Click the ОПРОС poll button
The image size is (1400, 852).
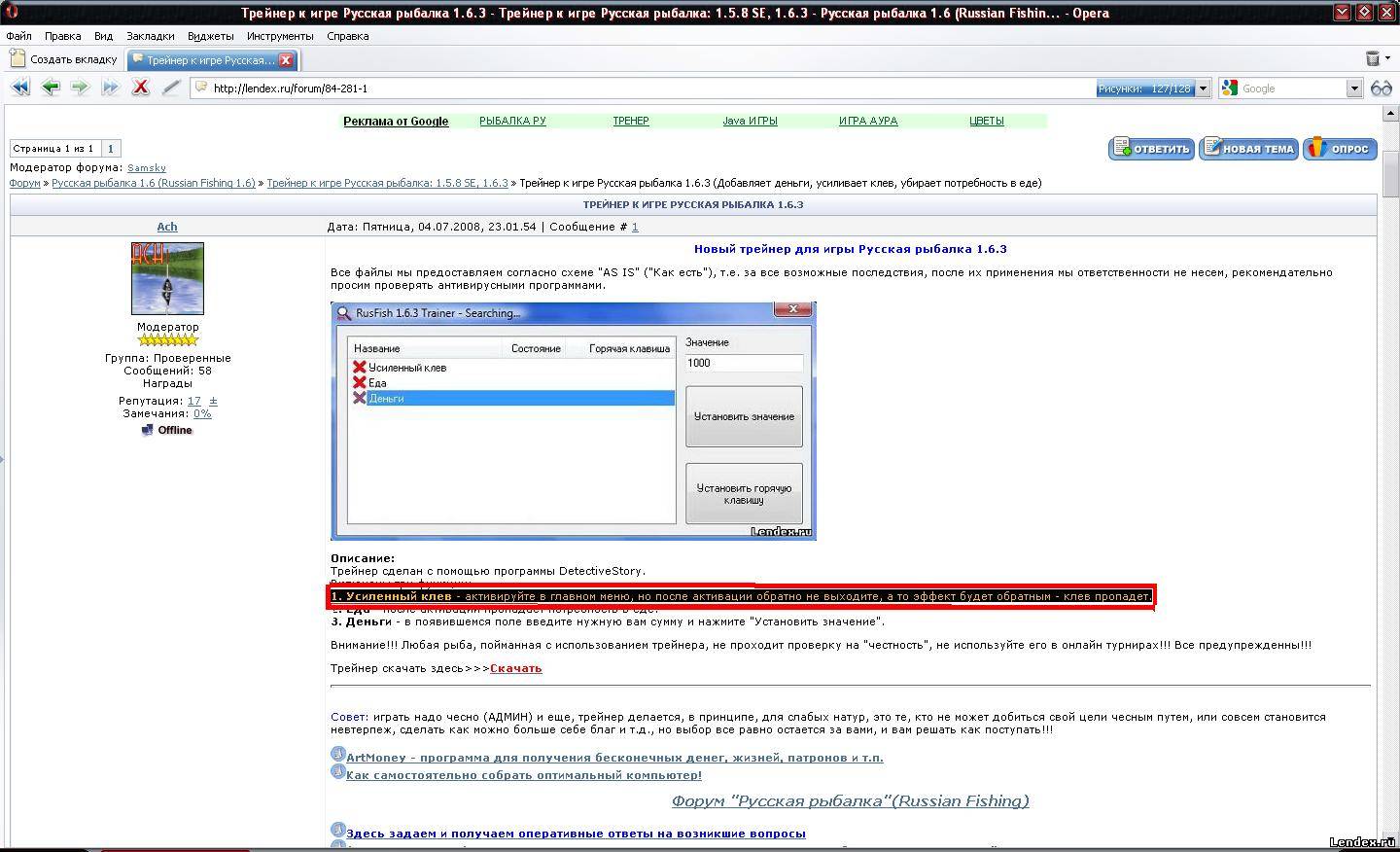point(1340,149)
